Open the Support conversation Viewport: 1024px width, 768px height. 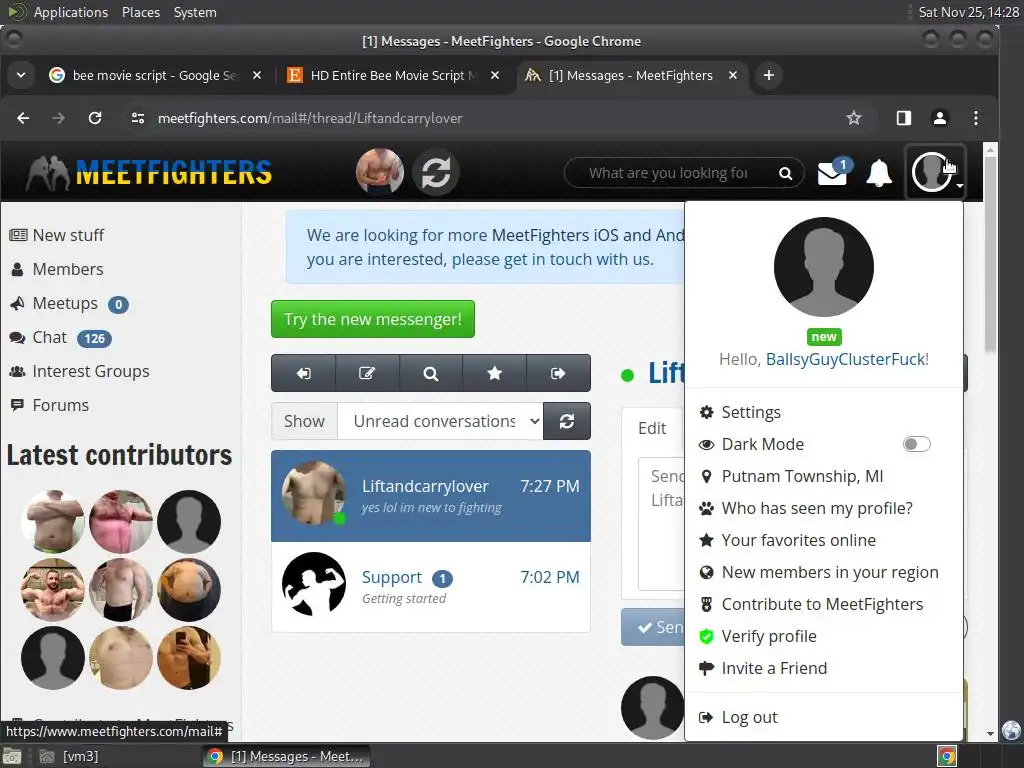(431, 586)
